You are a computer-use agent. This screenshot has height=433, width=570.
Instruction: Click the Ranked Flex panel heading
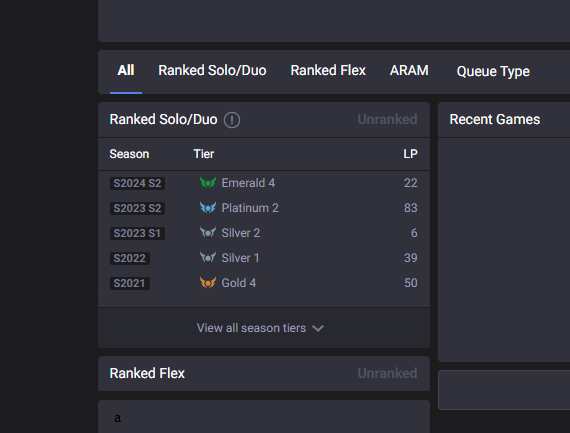point(147,373)
